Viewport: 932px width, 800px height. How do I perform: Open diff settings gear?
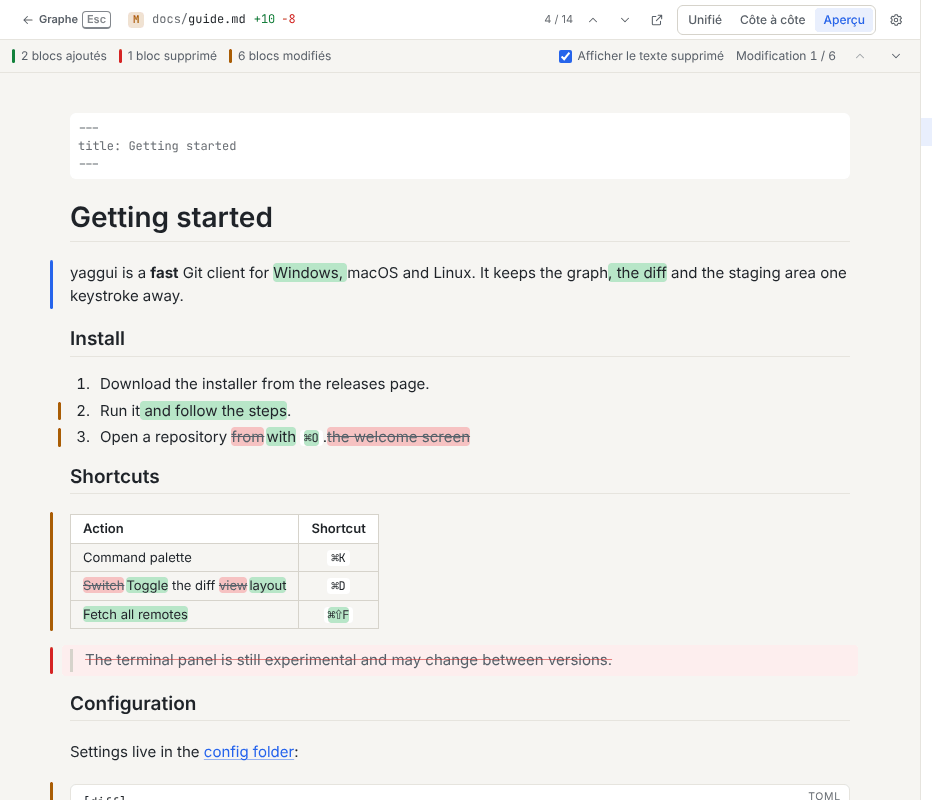(x=896, y=20)
